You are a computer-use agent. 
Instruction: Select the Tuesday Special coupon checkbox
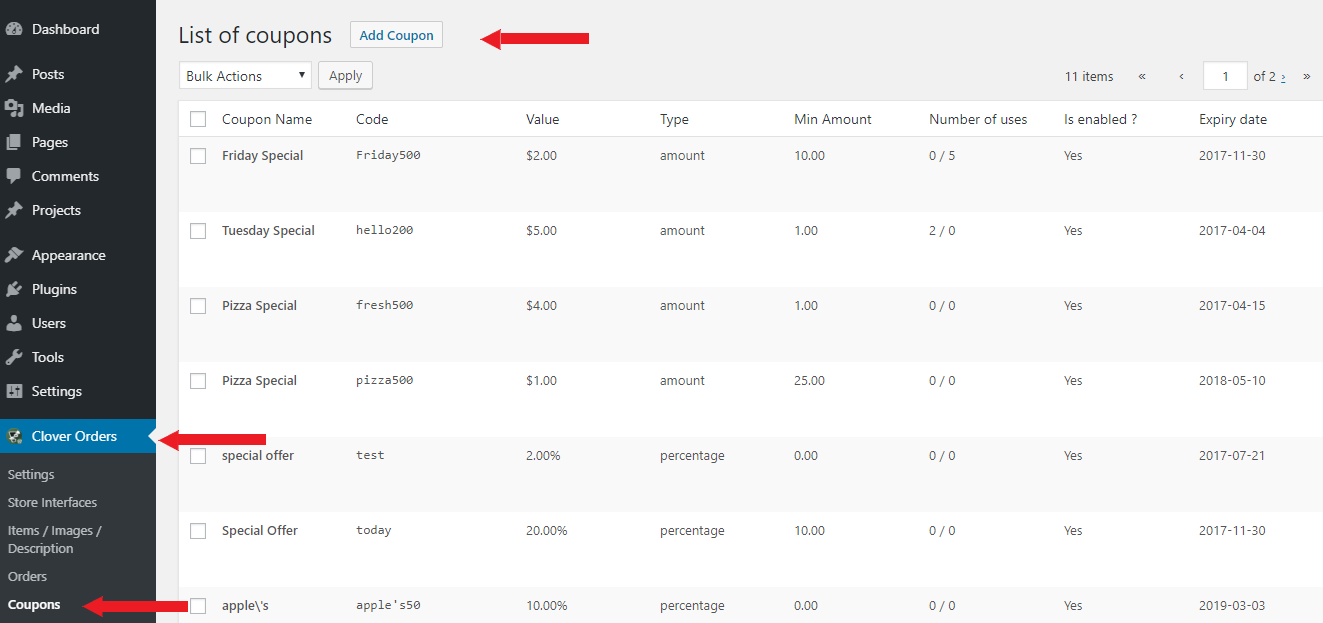pos(198,231)
